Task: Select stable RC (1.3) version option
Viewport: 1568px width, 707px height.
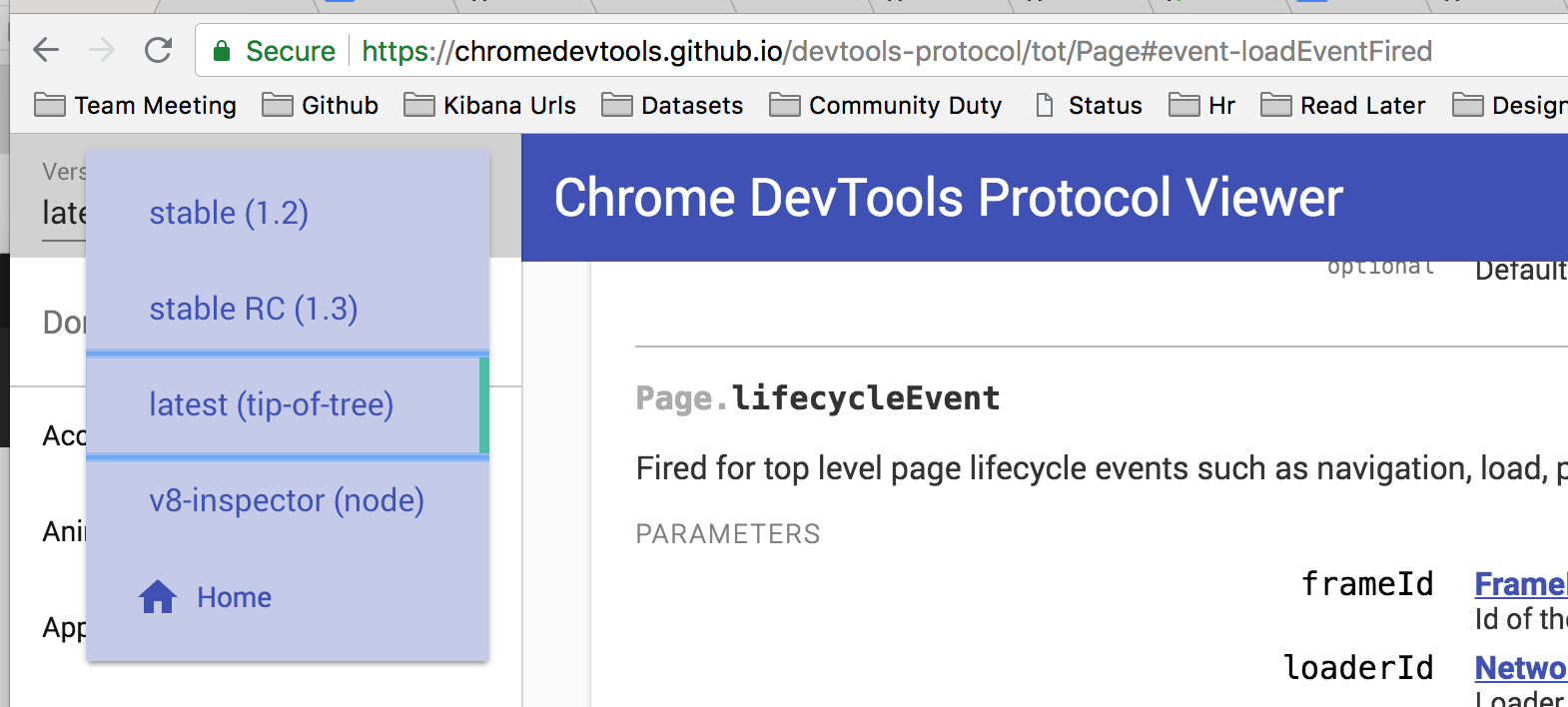Action: 288,308
